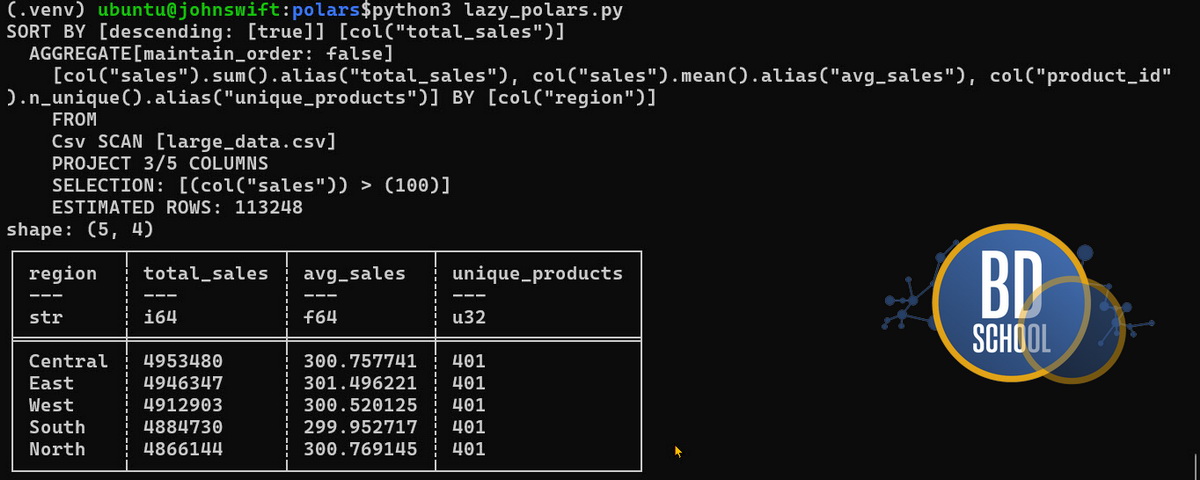Select the region column header
The image size is (1200, 480).
[x=63, y=274]
